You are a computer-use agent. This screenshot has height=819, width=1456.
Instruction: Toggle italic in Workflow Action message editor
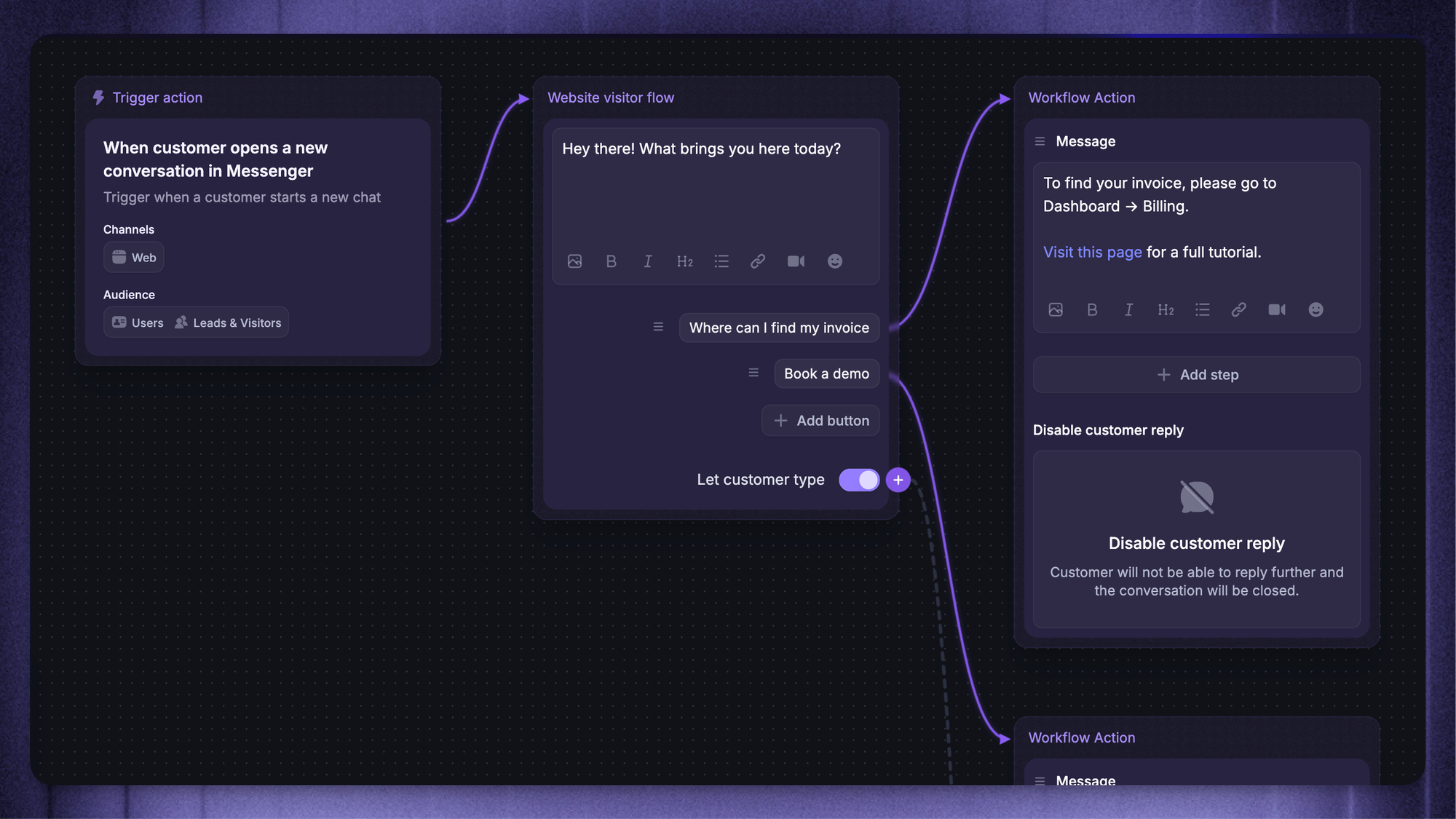(1129, 310)
